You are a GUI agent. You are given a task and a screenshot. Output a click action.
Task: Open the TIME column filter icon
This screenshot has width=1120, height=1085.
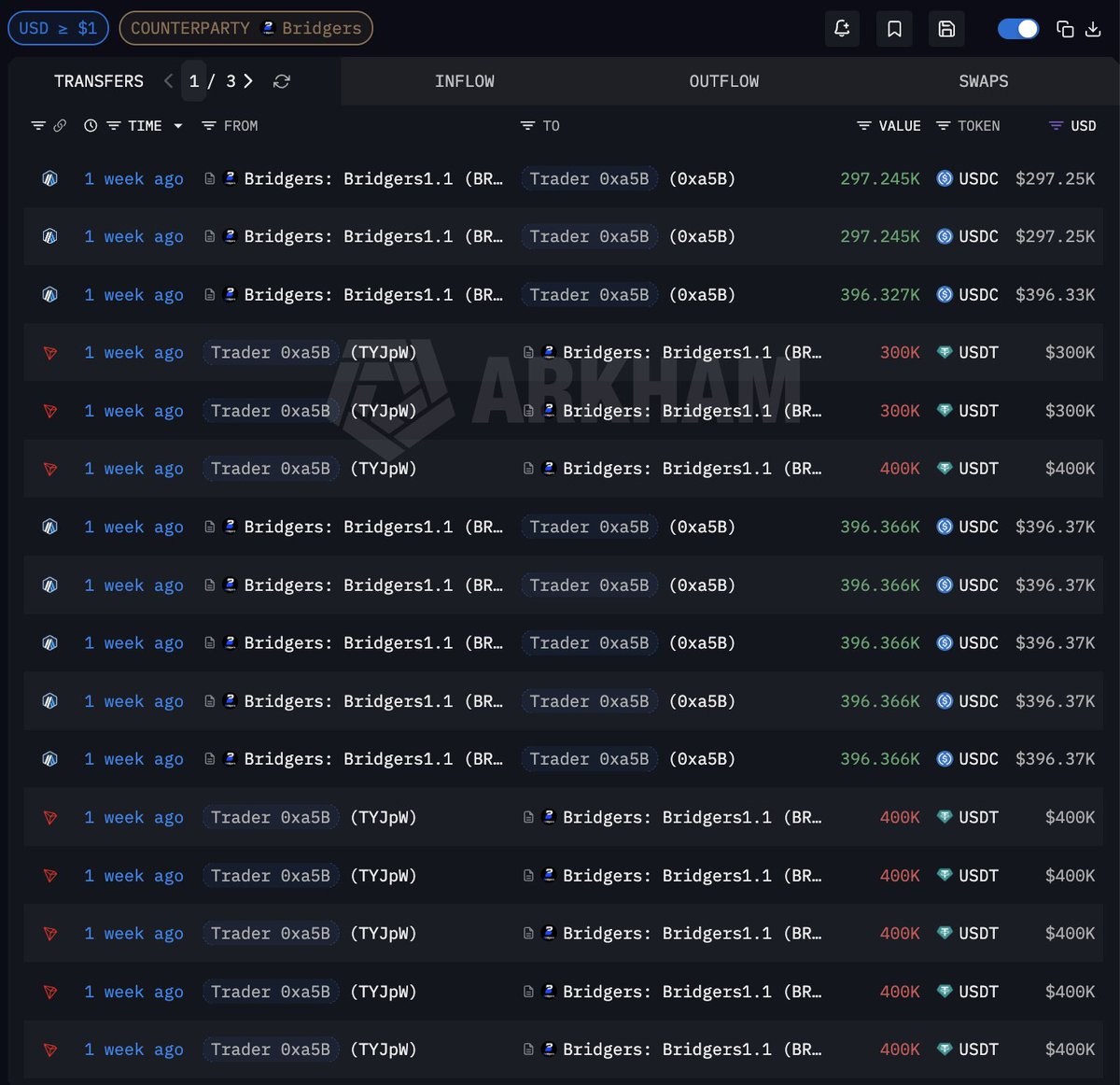(113, 125)
